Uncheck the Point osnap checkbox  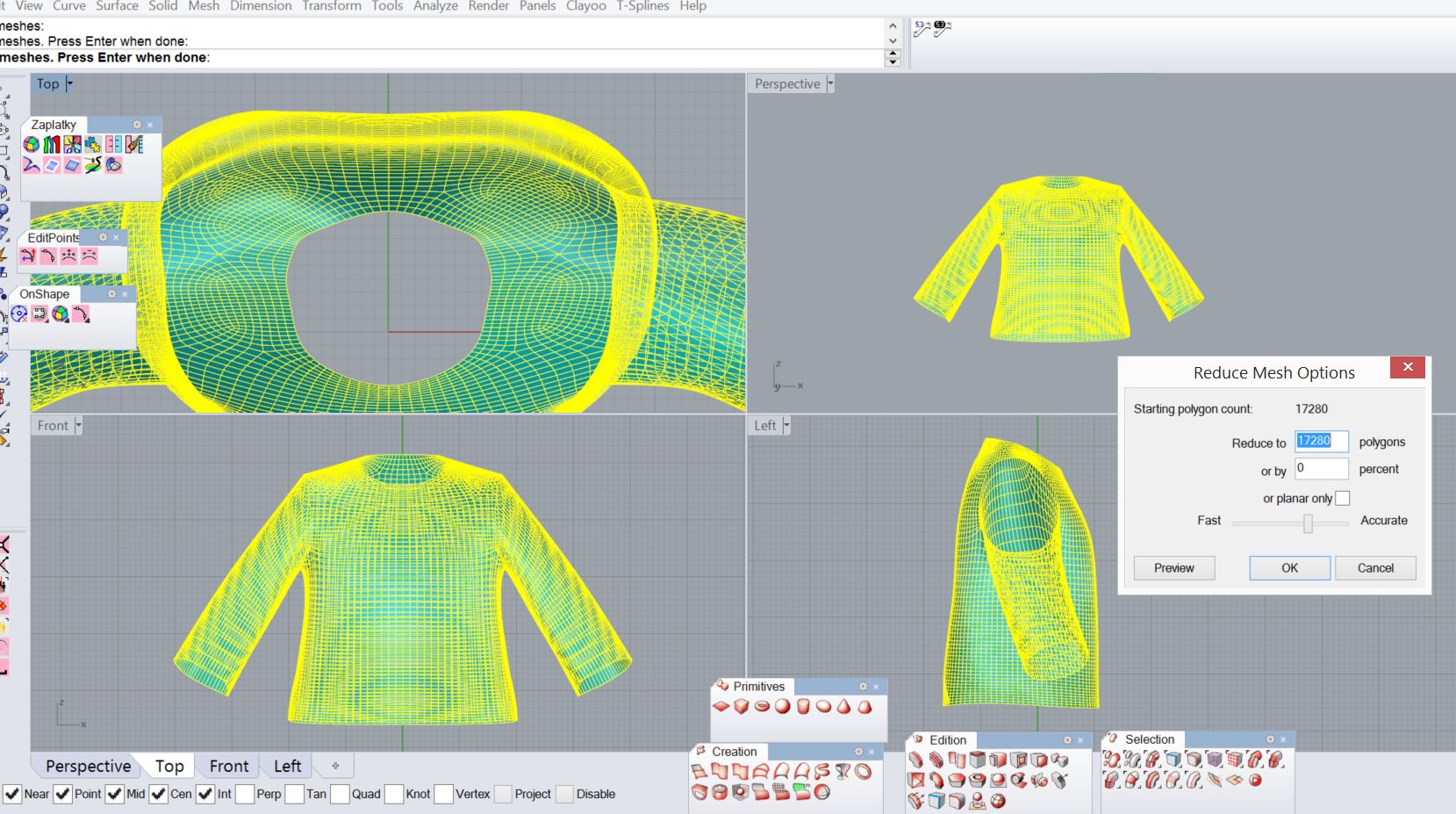pos(63,794)
